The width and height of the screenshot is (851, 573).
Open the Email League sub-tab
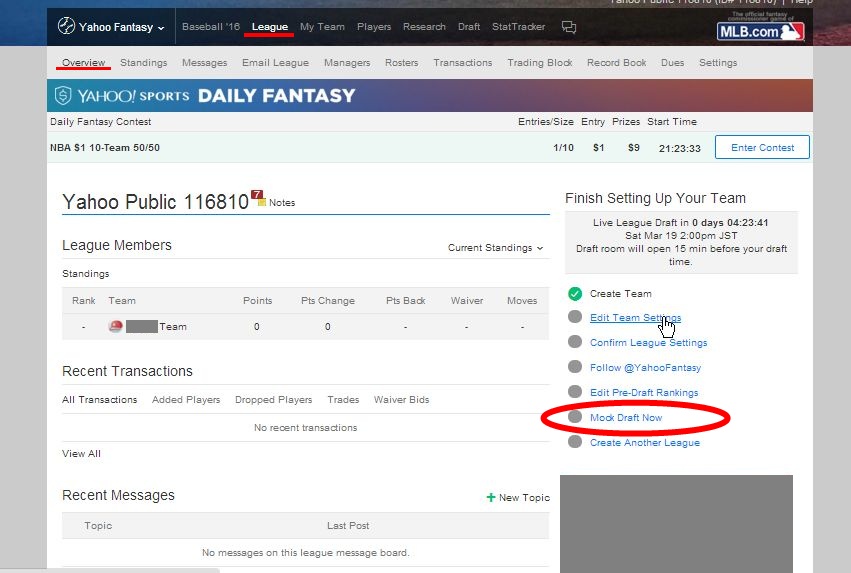(275, 62)
